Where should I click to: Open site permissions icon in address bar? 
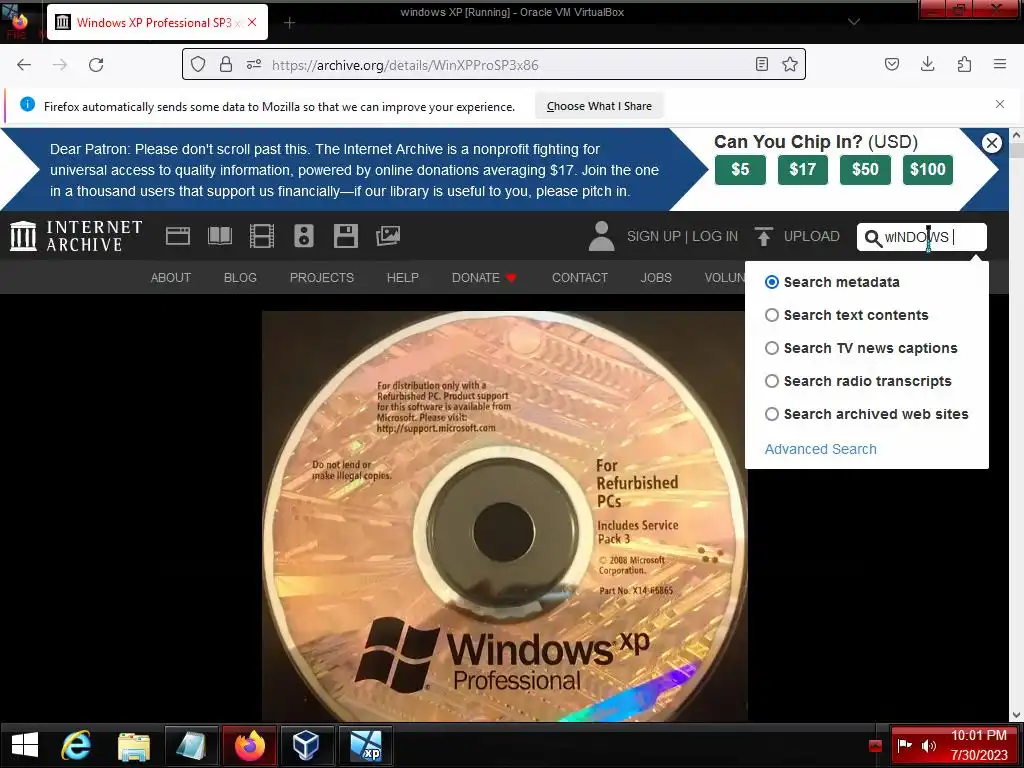point(254,64)
